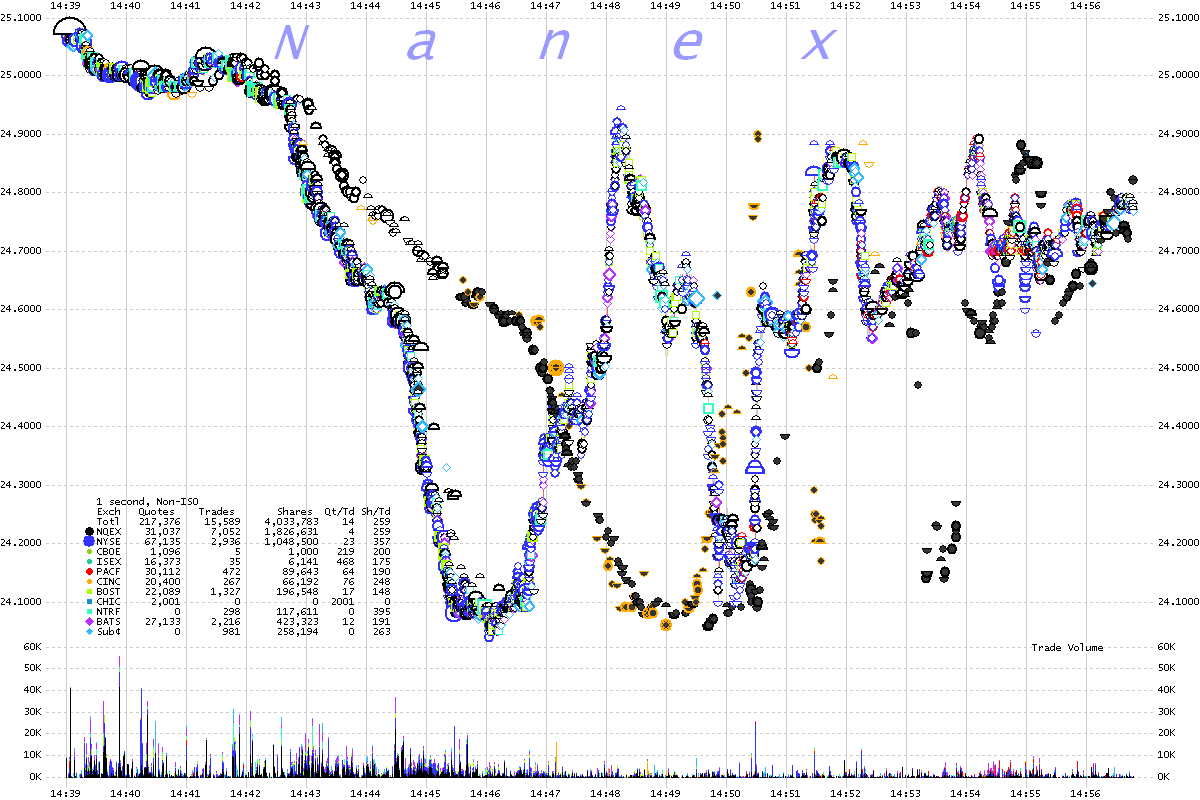Select the green CBOE legend dot
The height and width of the screenshot is (800, 1200).
point(90,551)
